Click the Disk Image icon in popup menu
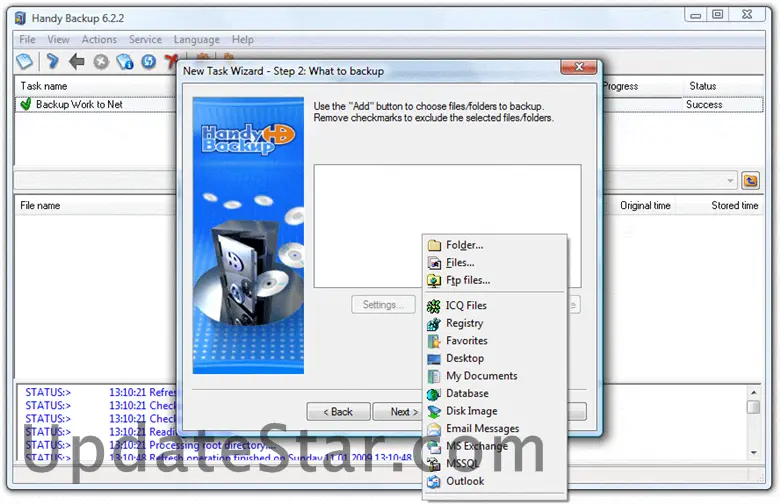This screenshot has height=504, width=780. click(x=434, y=411)
